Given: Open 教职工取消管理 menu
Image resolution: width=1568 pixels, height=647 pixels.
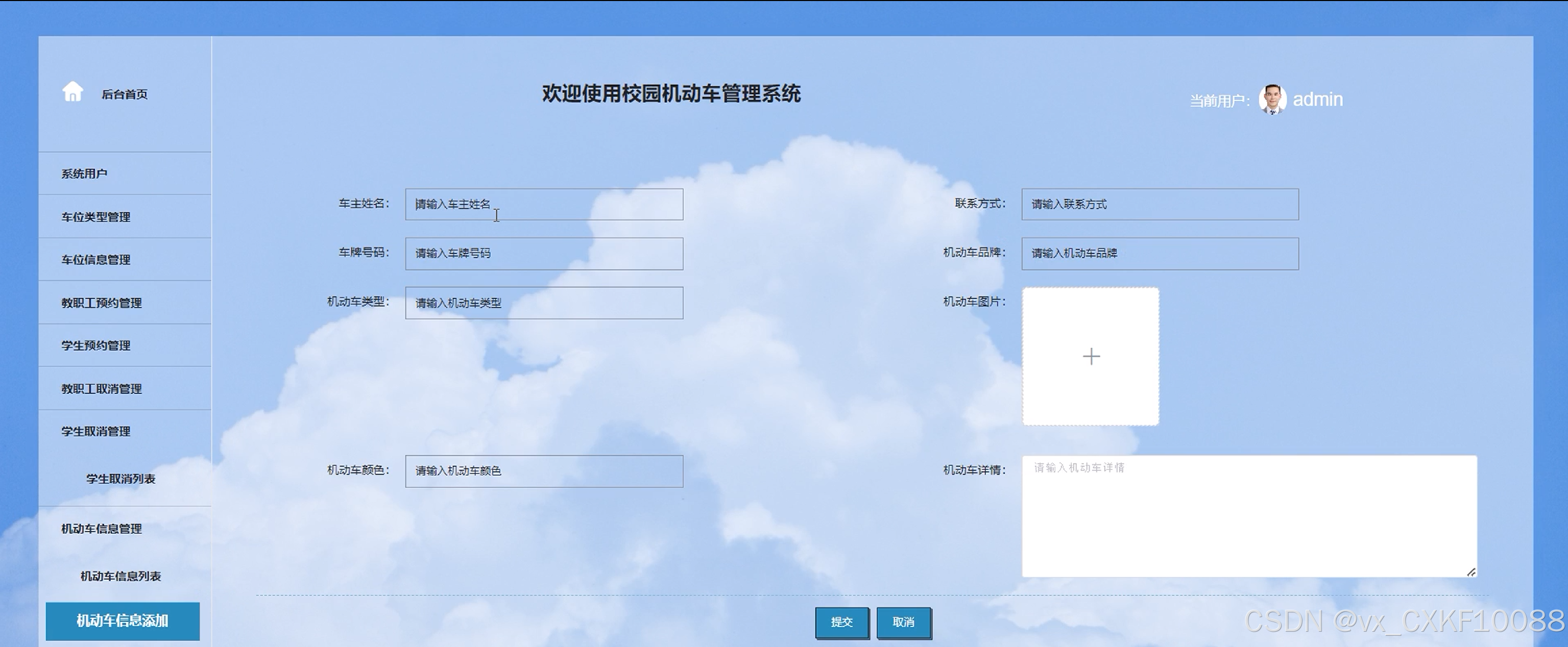Looking at the screenshot, I should point(101,389).
